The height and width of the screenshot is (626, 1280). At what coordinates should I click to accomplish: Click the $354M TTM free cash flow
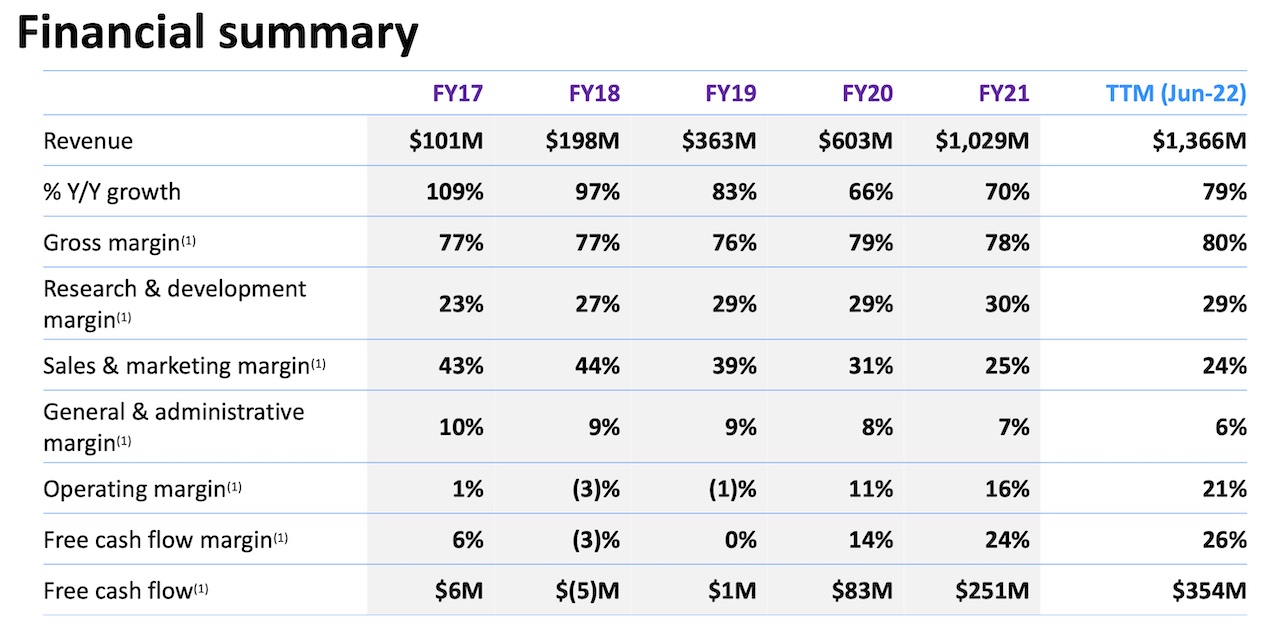(1209, 591)
